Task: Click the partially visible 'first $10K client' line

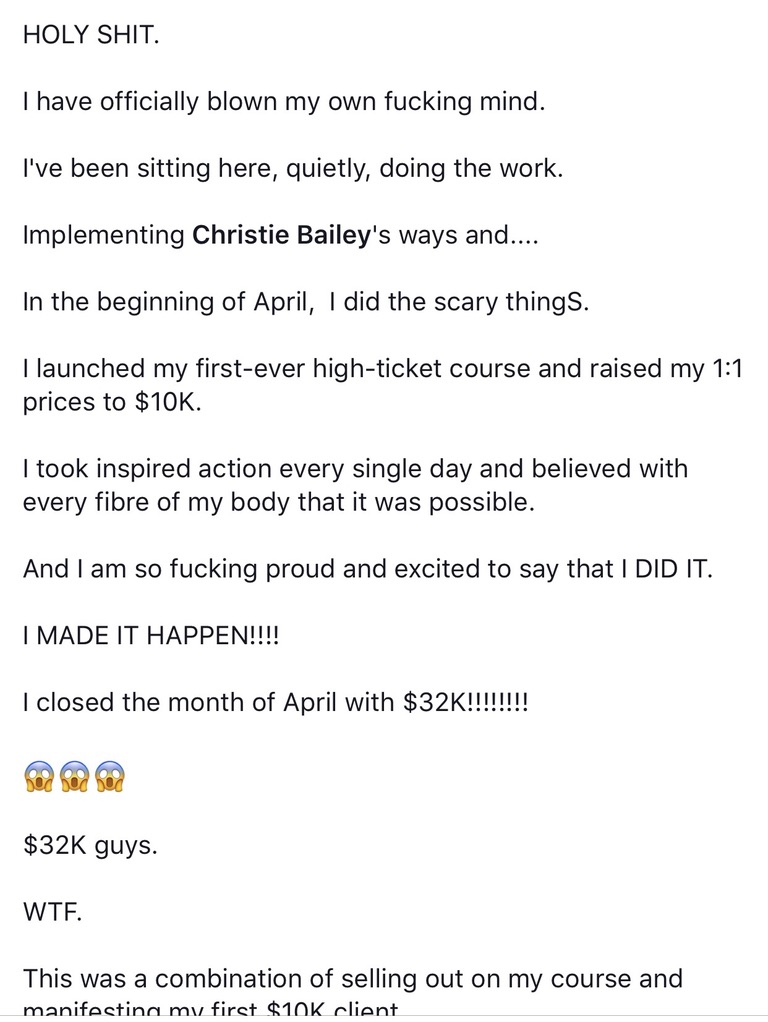Action: tap(210, 1011)
